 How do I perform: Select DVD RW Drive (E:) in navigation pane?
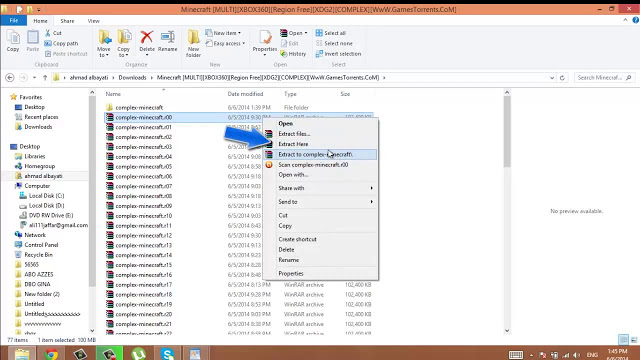click(x=51, y=216)
